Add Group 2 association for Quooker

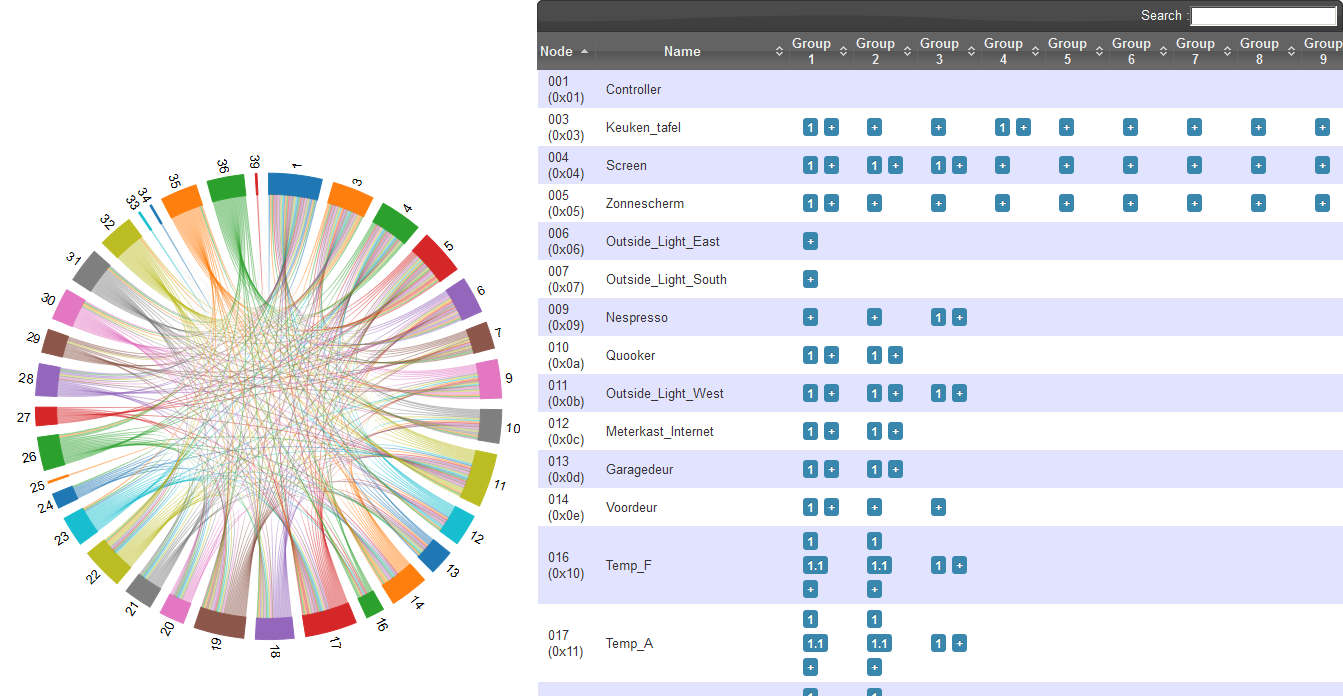895,355
